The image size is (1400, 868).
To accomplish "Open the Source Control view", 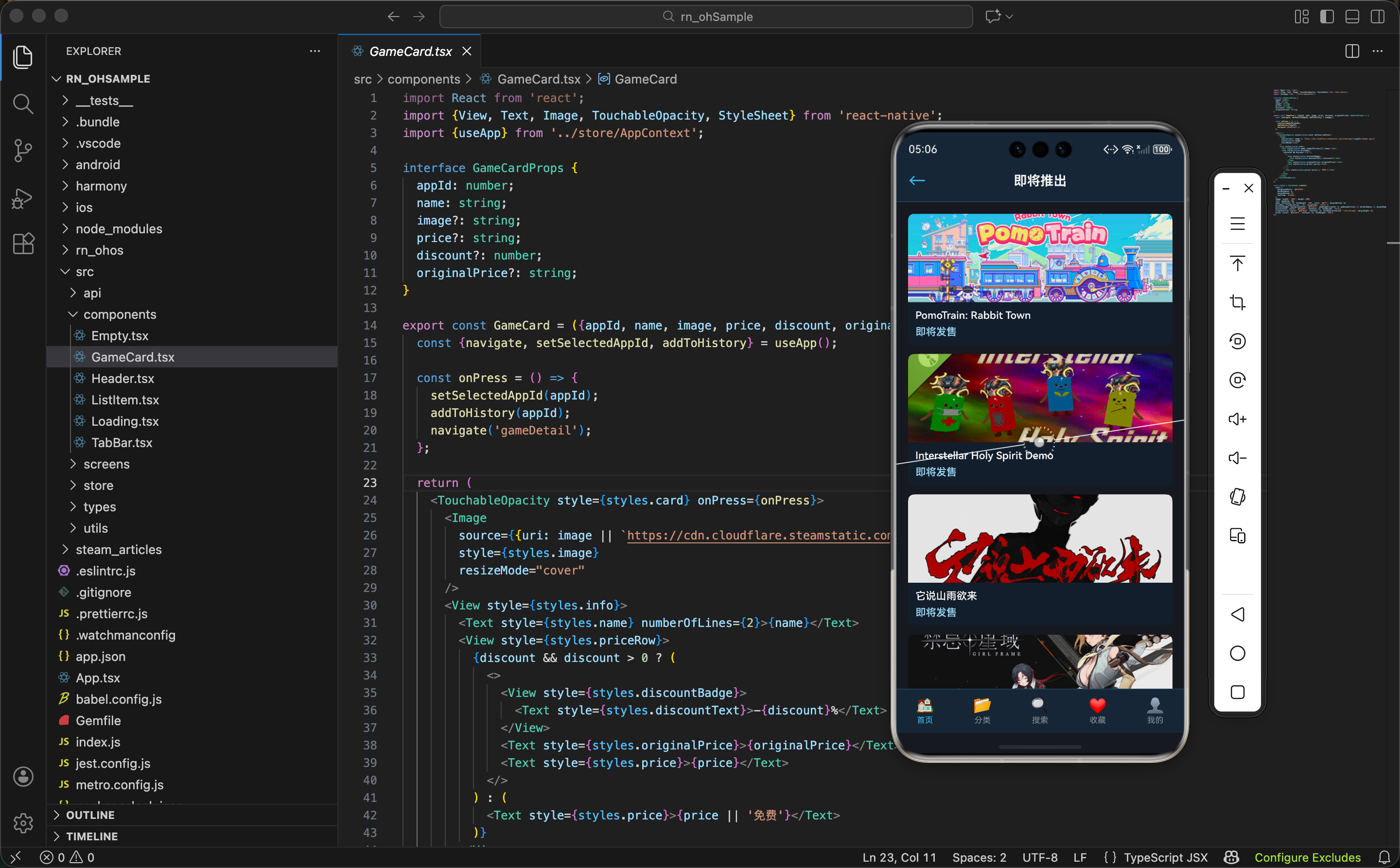I will click(x=22, y=150).
